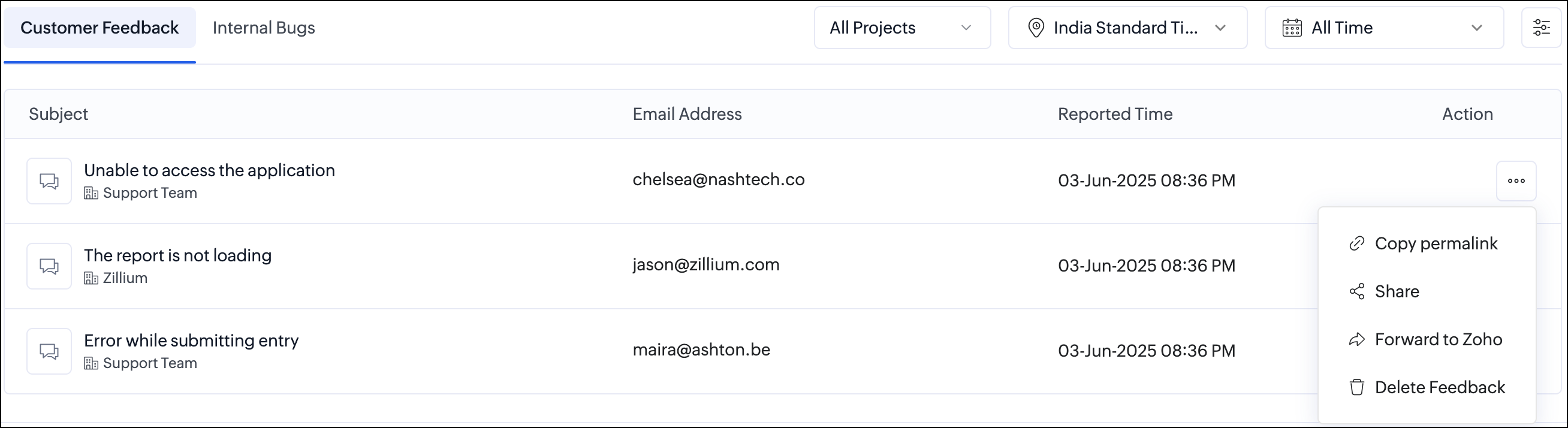Click the filter settings sliders icon
Image resolution: width=1568 pixels, height=428 pixels.
[x=1541, y=28]
